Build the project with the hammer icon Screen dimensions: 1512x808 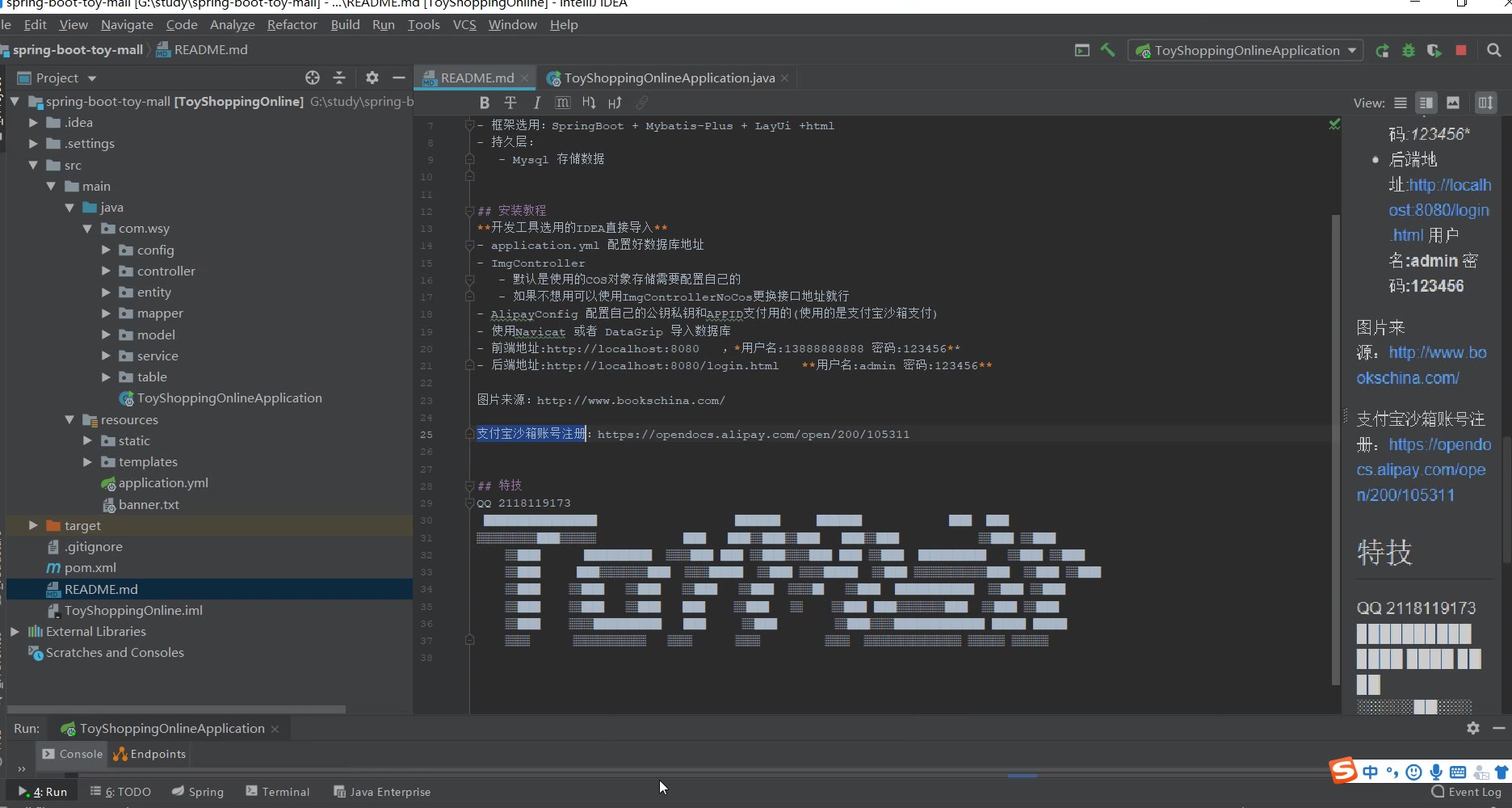click(1107, 50)
